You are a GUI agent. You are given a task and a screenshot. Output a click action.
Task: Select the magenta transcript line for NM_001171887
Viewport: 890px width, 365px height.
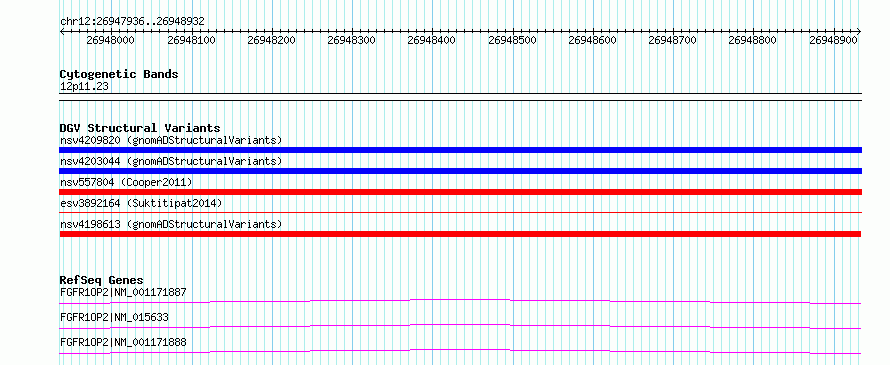(x=460, y=301)
